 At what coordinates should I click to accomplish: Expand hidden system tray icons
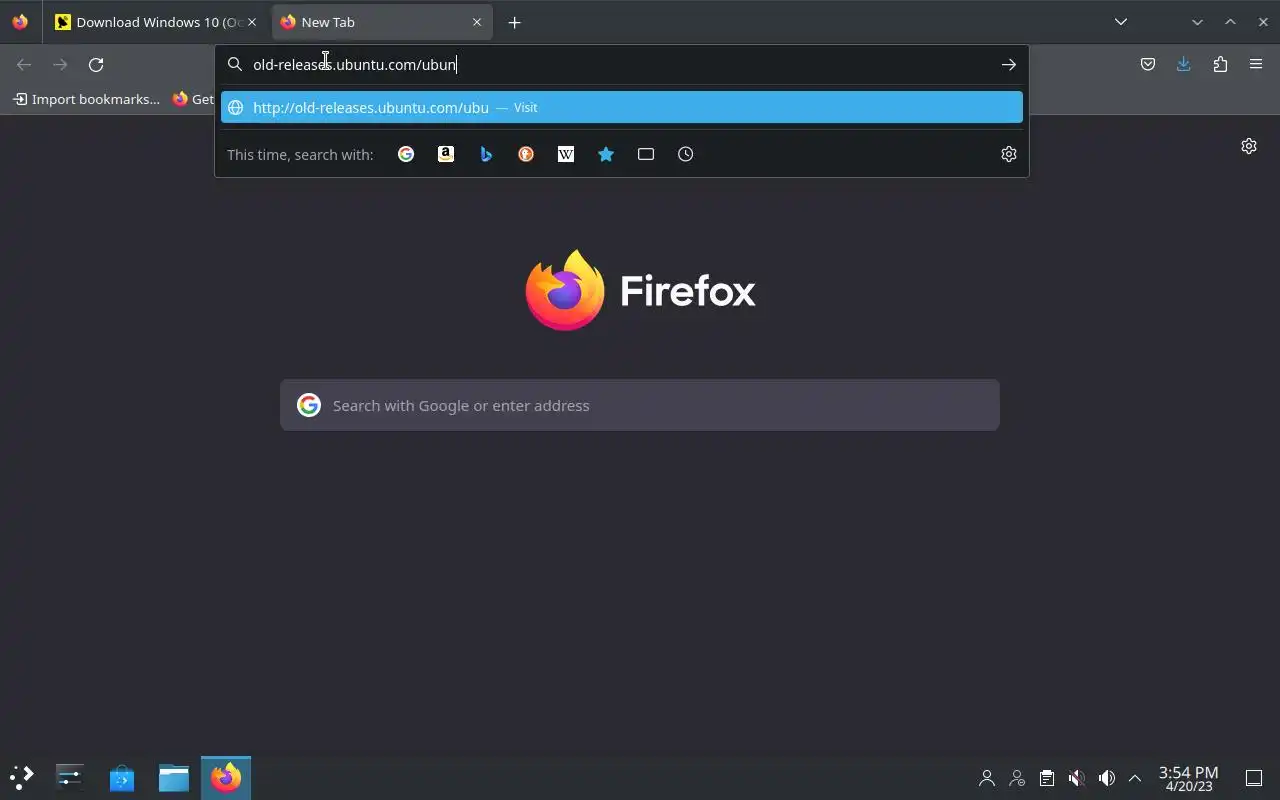click(1135, 778)
